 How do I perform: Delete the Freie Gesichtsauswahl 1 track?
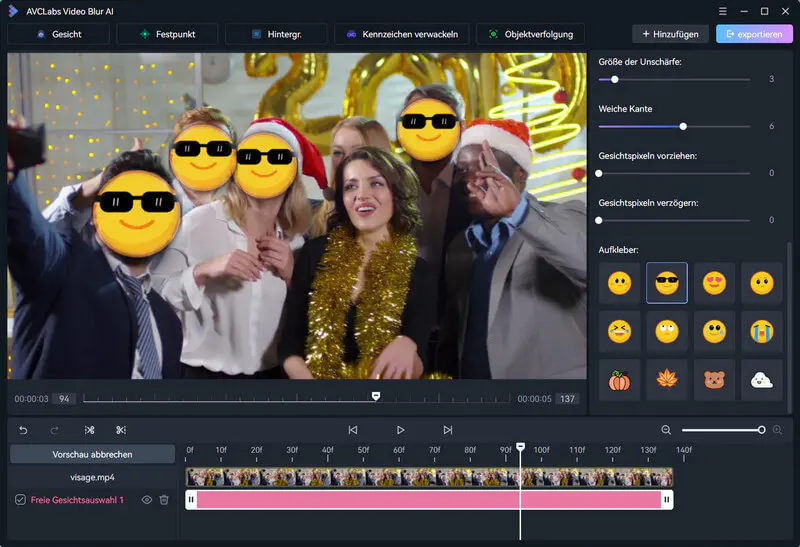pyautogui.click(x=164, y=500)
